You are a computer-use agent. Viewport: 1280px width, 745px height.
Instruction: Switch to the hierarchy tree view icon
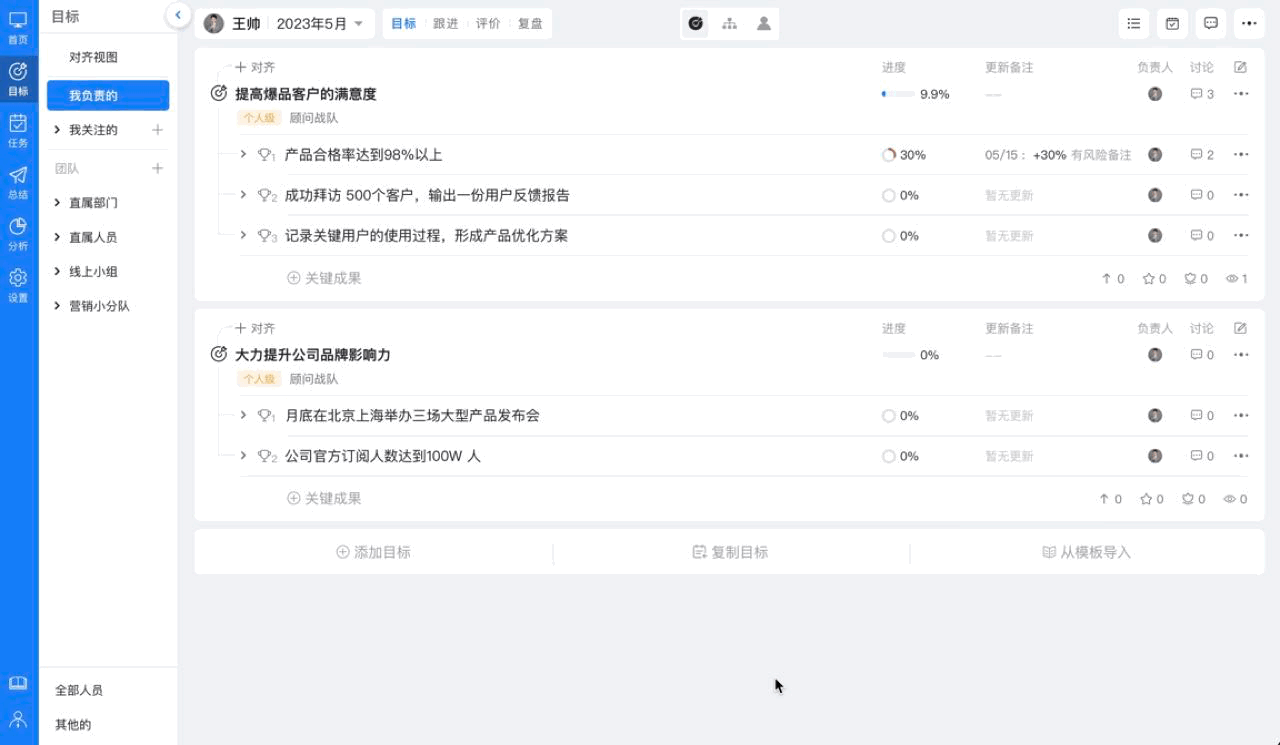click(x=730, y=24)
